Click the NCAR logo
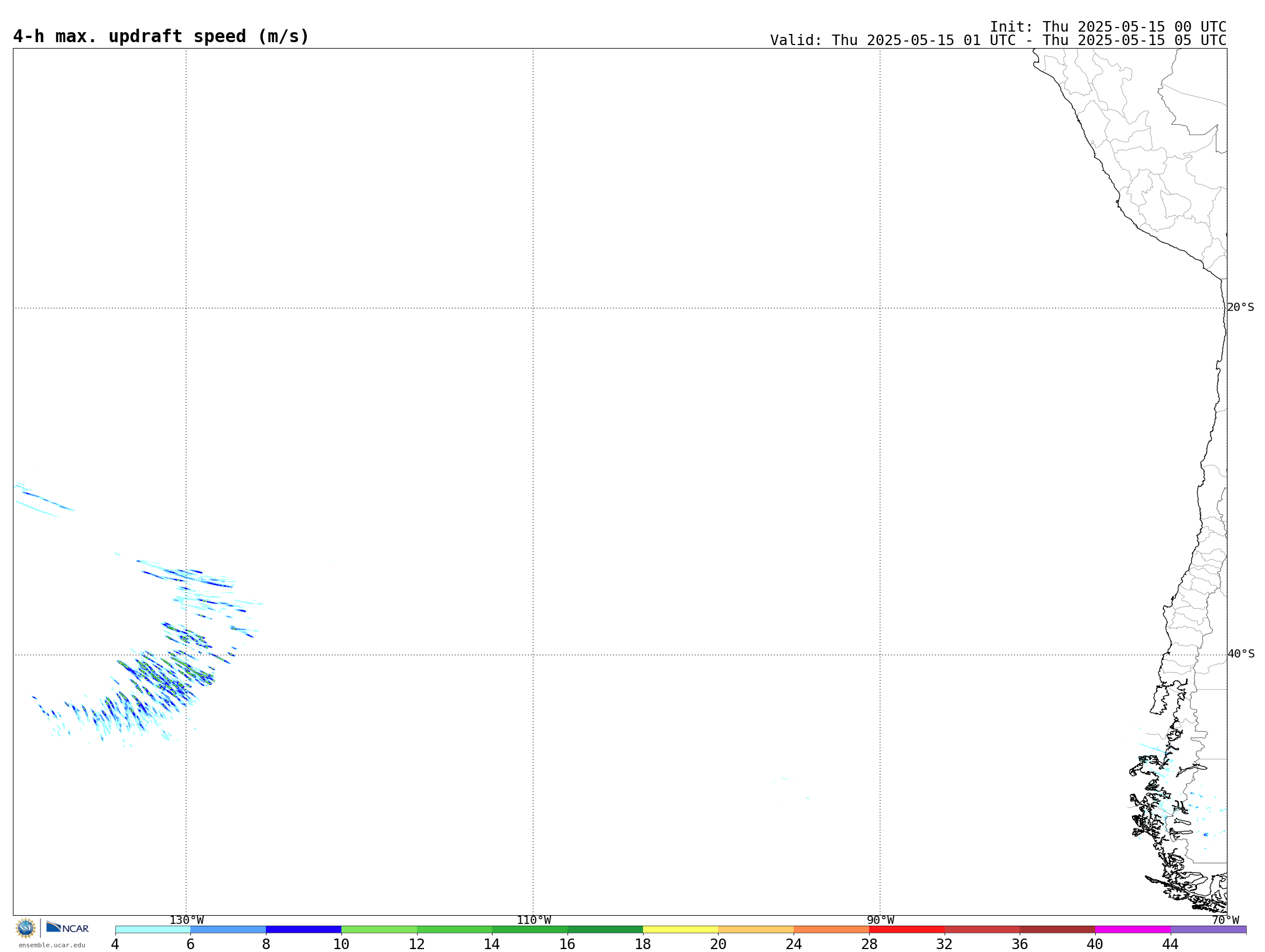 coord(67,928)
